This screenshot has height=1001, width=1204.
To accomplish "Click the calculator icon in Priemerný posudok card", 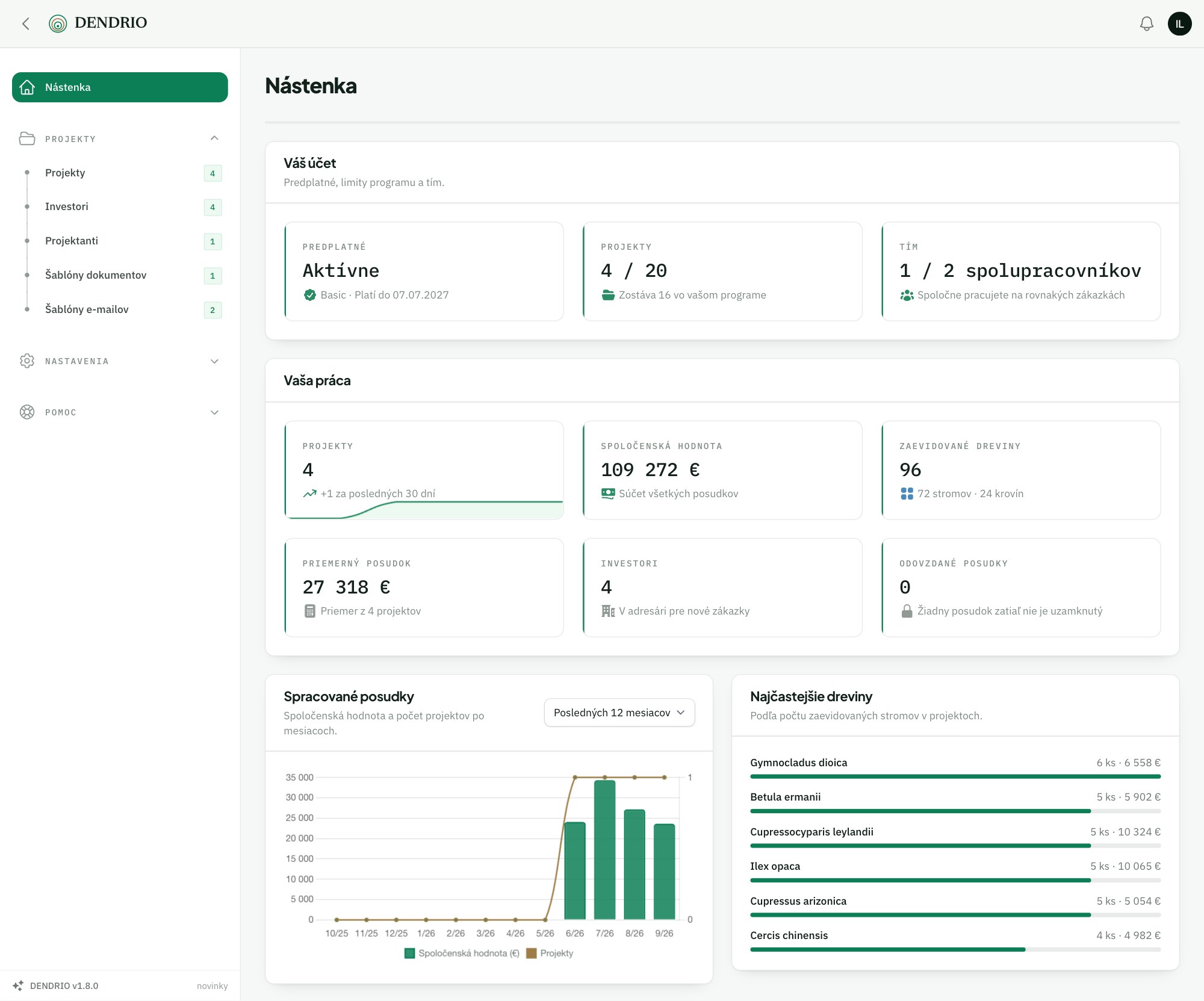I will pos(309,611).
